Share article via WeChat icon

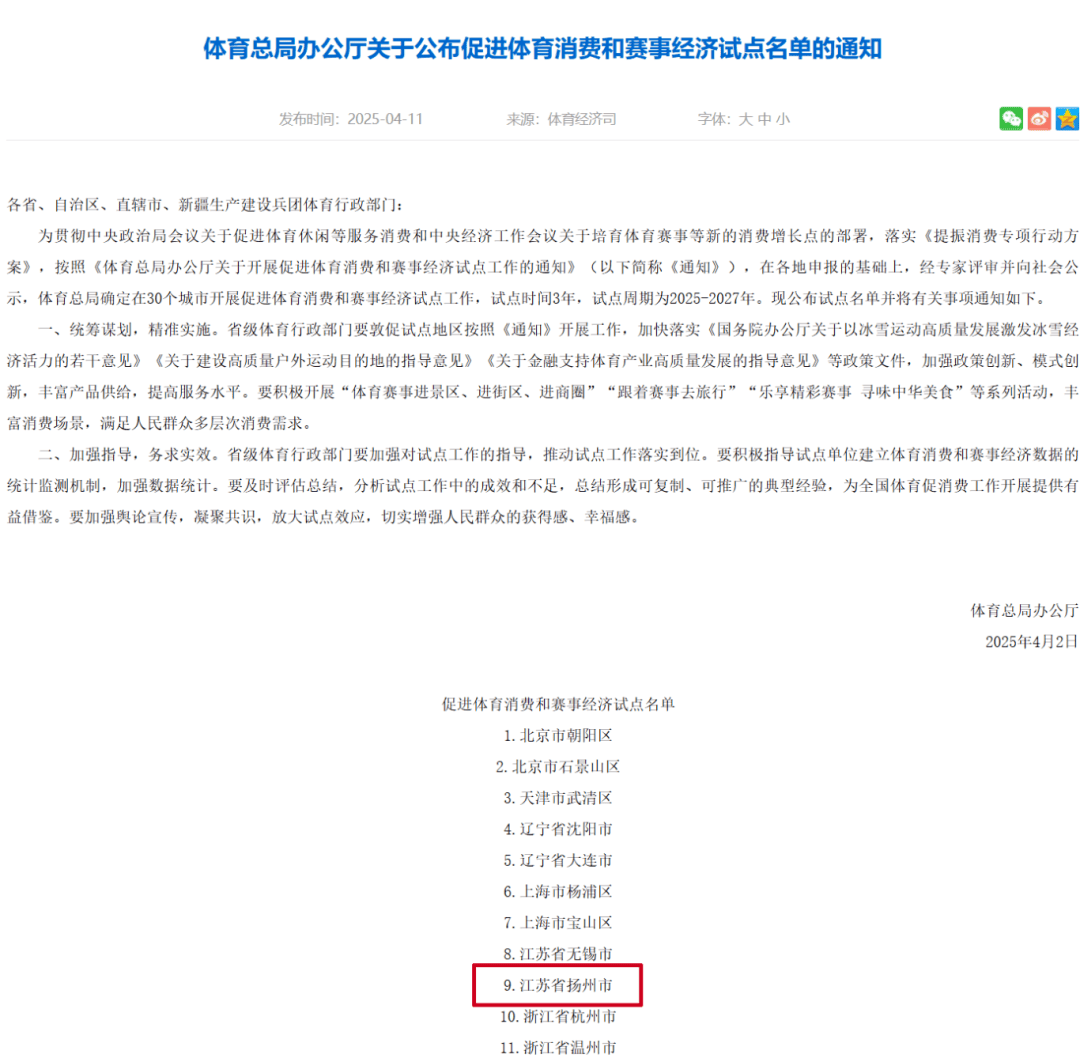pyautogui.click(x=1011, y=118)
